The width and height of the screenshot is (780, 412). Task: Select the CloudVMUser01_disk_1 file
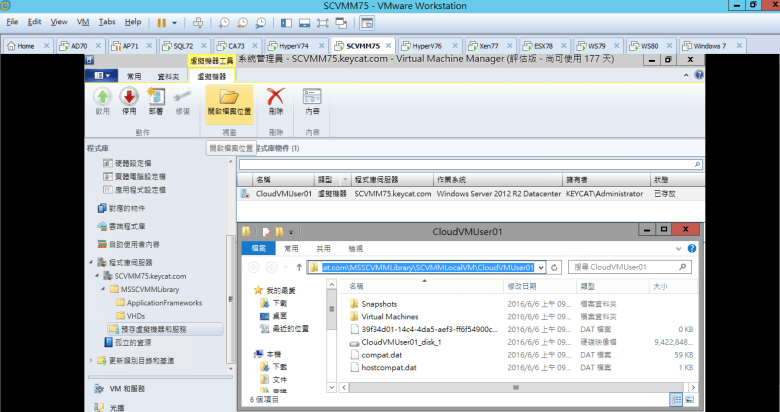pos(400,342)
